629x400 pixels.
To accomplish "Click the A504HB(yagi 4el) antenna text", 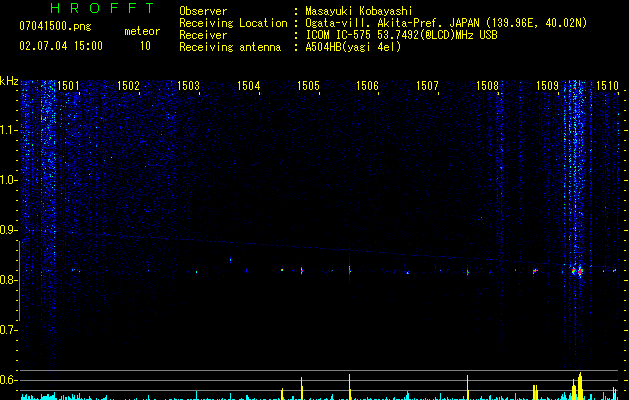I will (x=353, y=47).
